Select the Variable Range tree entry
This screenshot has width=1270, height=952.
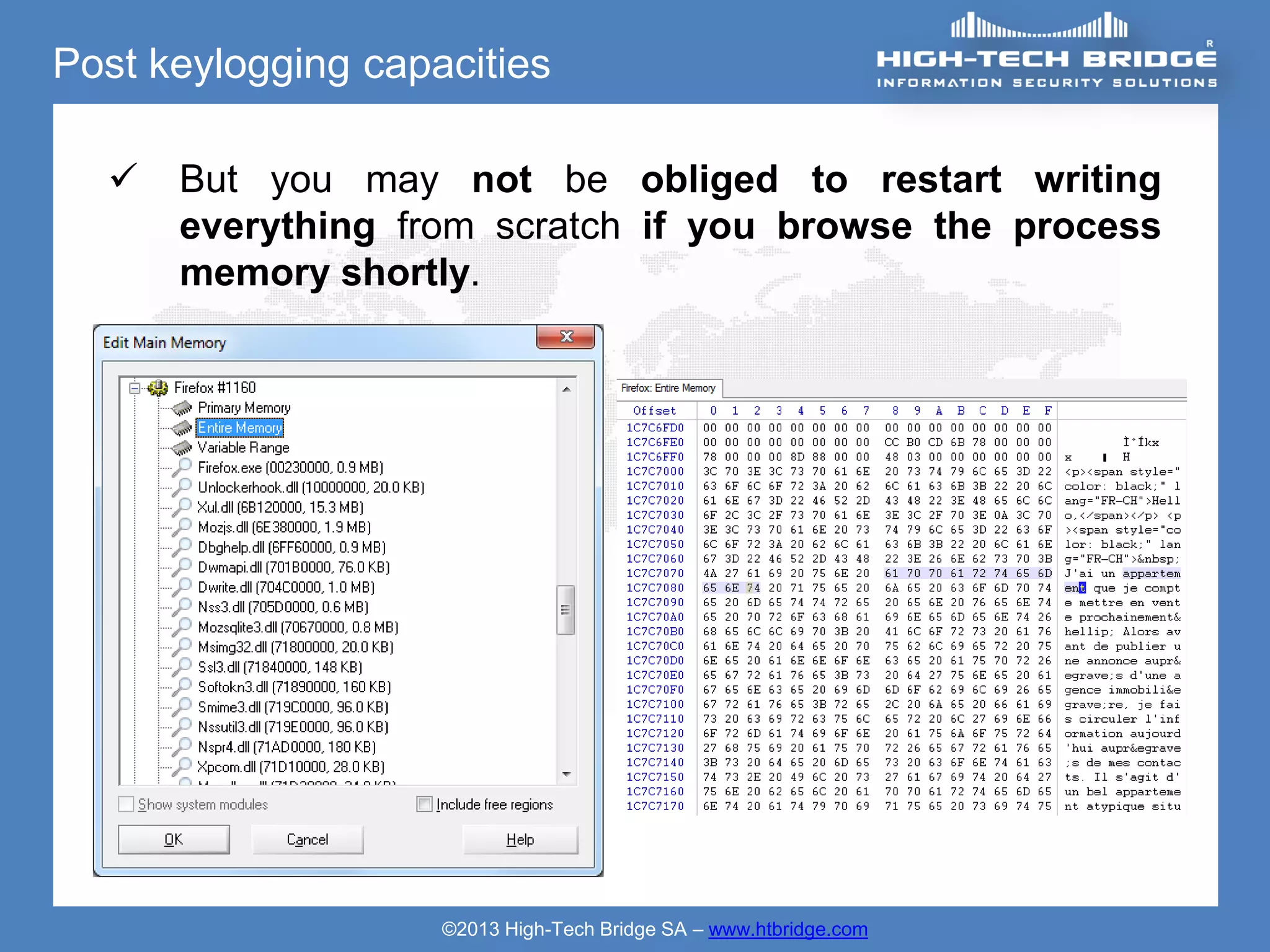tap(243, 447)
